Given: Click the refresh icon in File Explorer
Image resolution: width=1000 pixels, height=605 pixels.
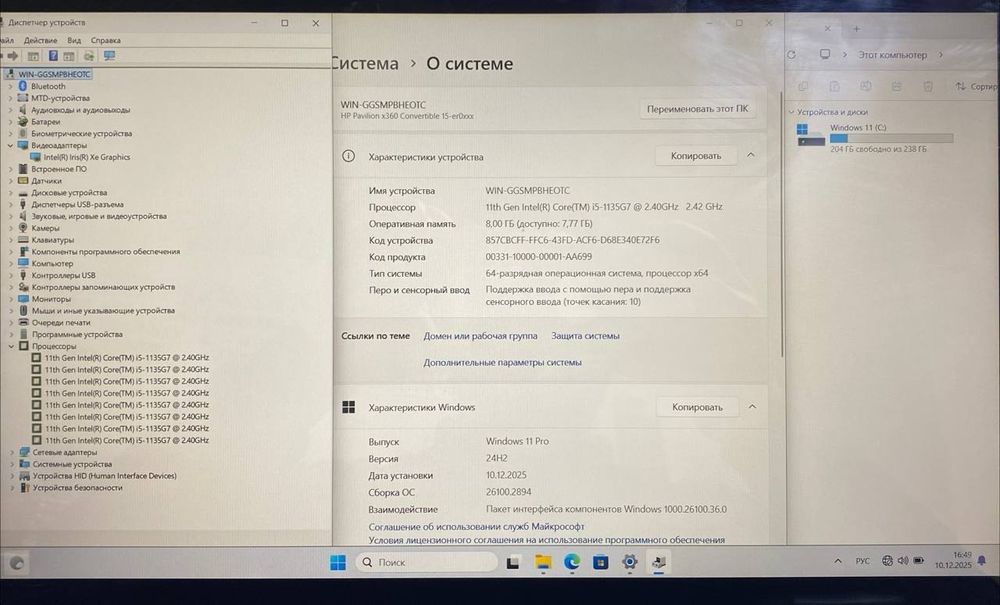Looking at the screenshot, I should [791, 55].
